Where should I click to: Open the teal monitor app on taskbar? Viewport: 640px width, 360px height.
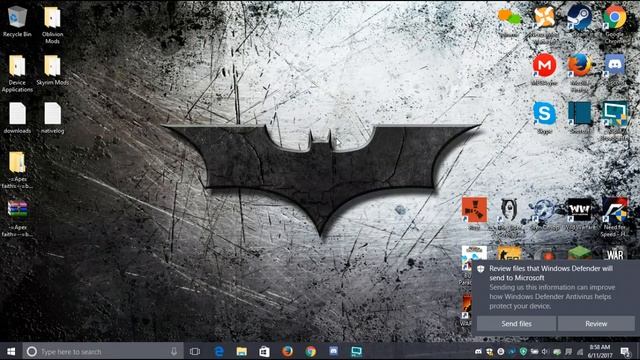click(356, 351)
